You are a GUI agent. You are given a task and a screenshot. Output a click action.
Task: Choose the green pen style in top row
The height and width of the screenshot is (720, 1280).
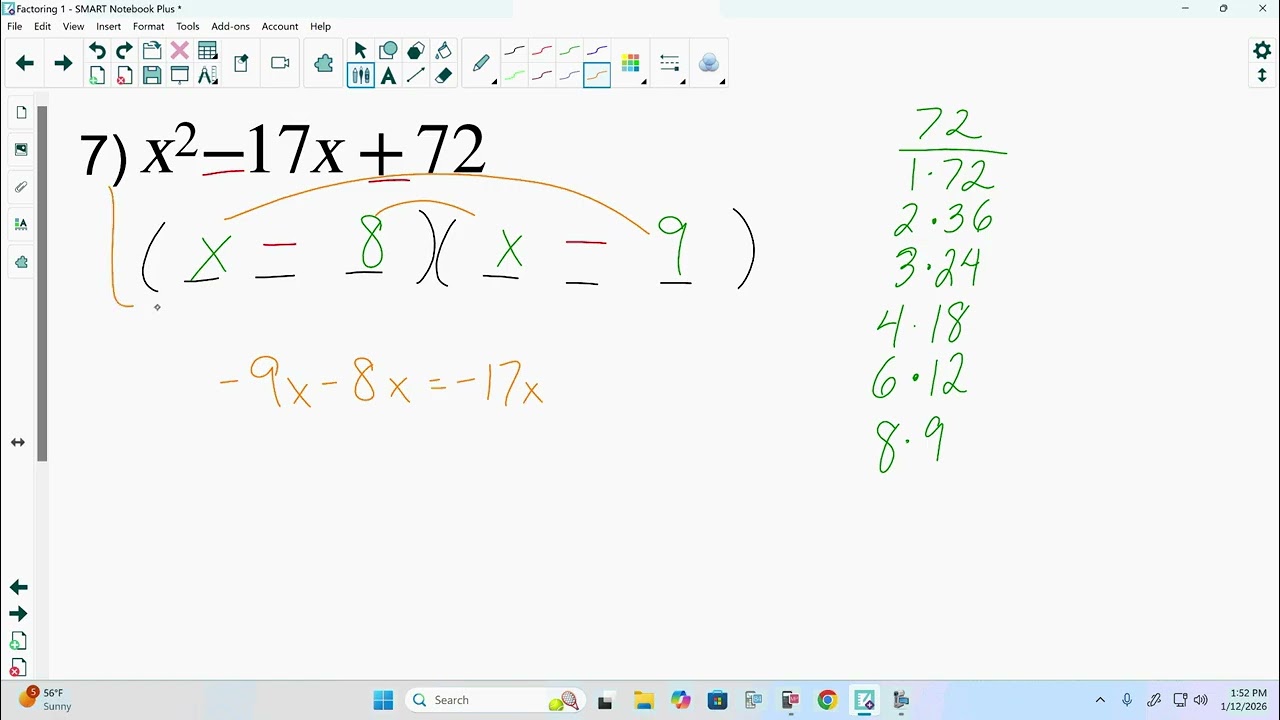(x=569, y=51)
